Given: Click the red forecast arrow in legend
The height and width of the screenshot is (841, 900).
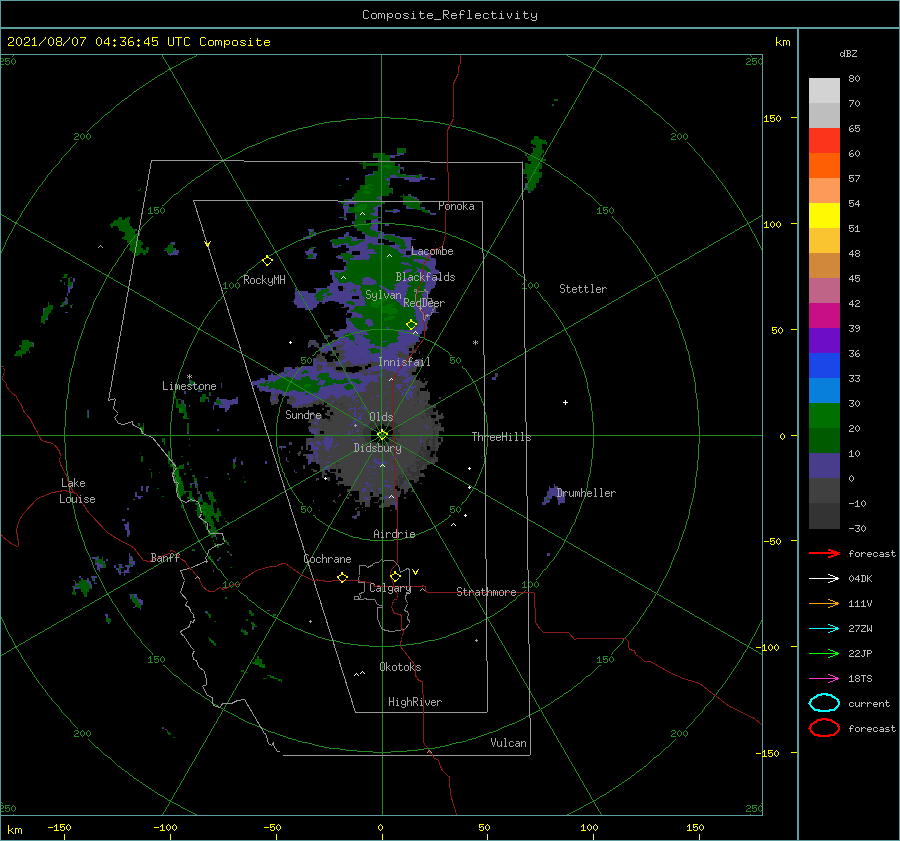Looking at the screenshot, I should point(824,553).
